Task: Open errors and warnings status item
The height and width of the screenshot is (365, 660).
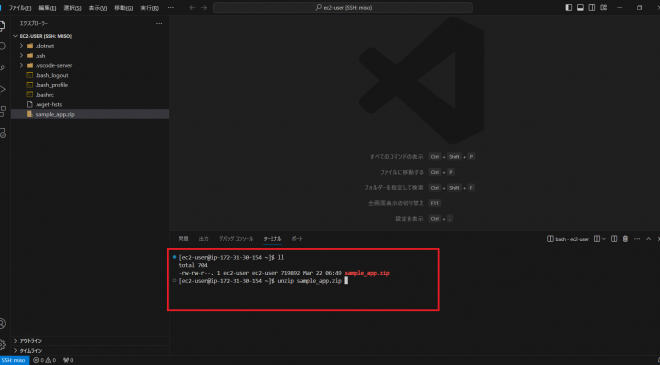Action: [45, 360]
